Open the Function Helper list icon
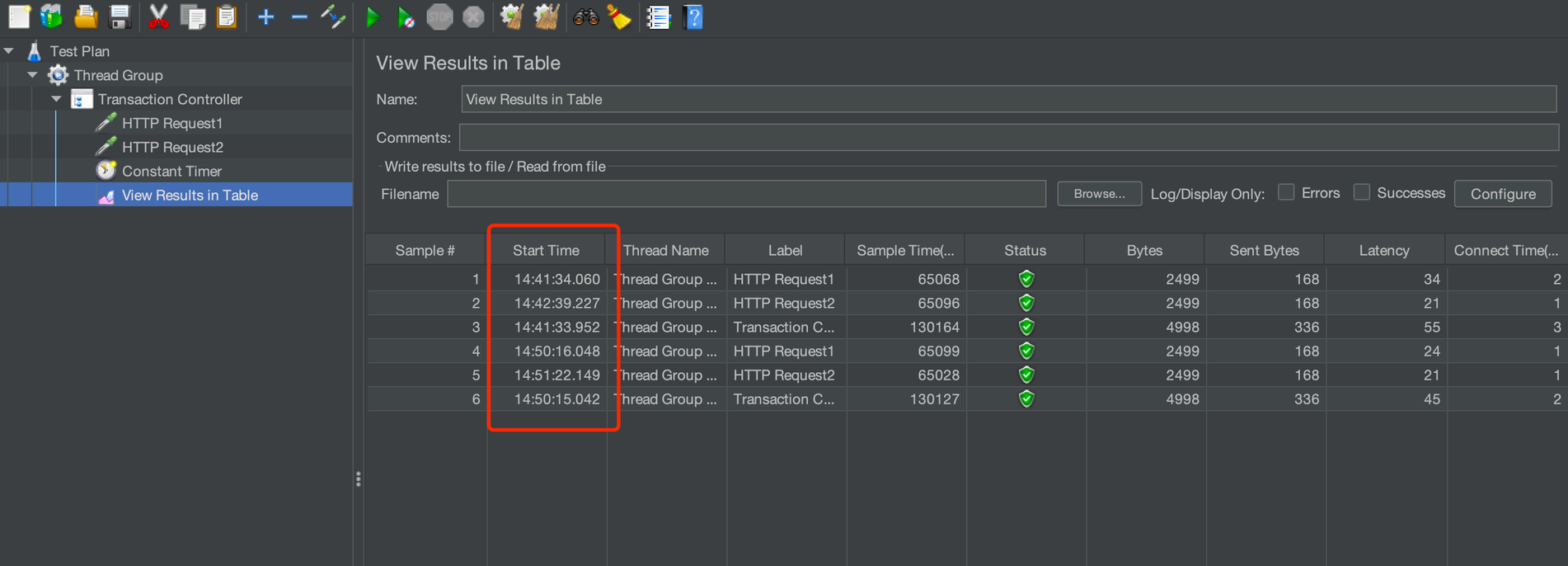1568x566 pixels. [658, 17]
